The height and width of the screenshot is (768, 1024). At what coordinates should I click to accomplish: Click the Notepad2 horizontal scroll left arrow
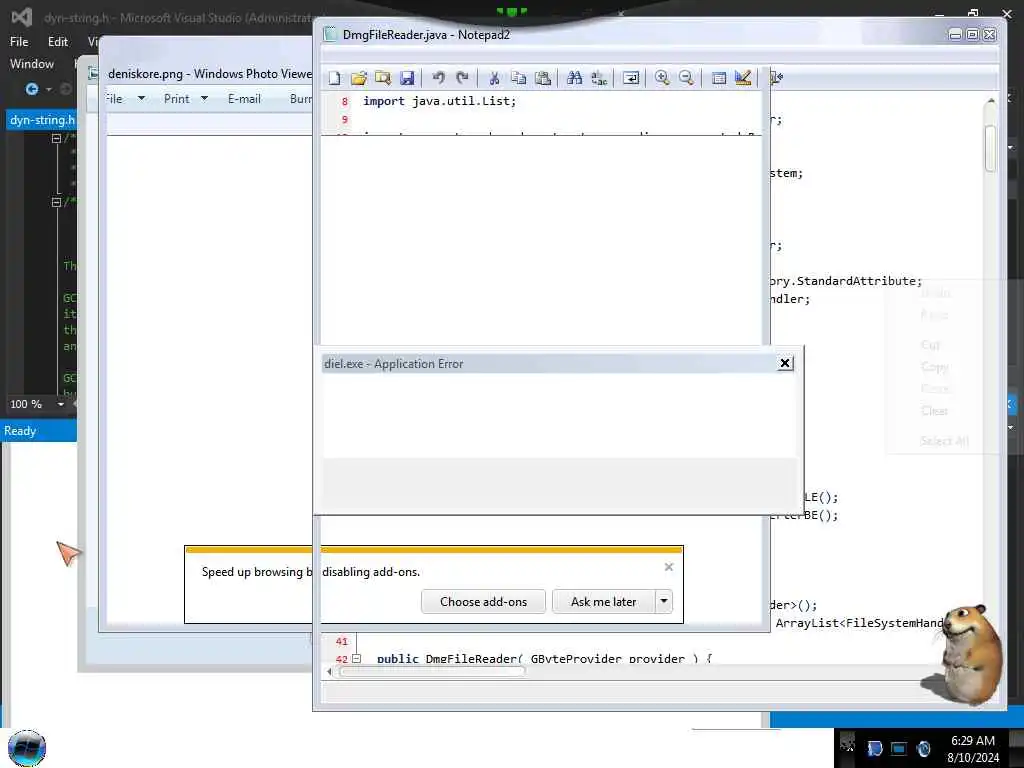328,671
